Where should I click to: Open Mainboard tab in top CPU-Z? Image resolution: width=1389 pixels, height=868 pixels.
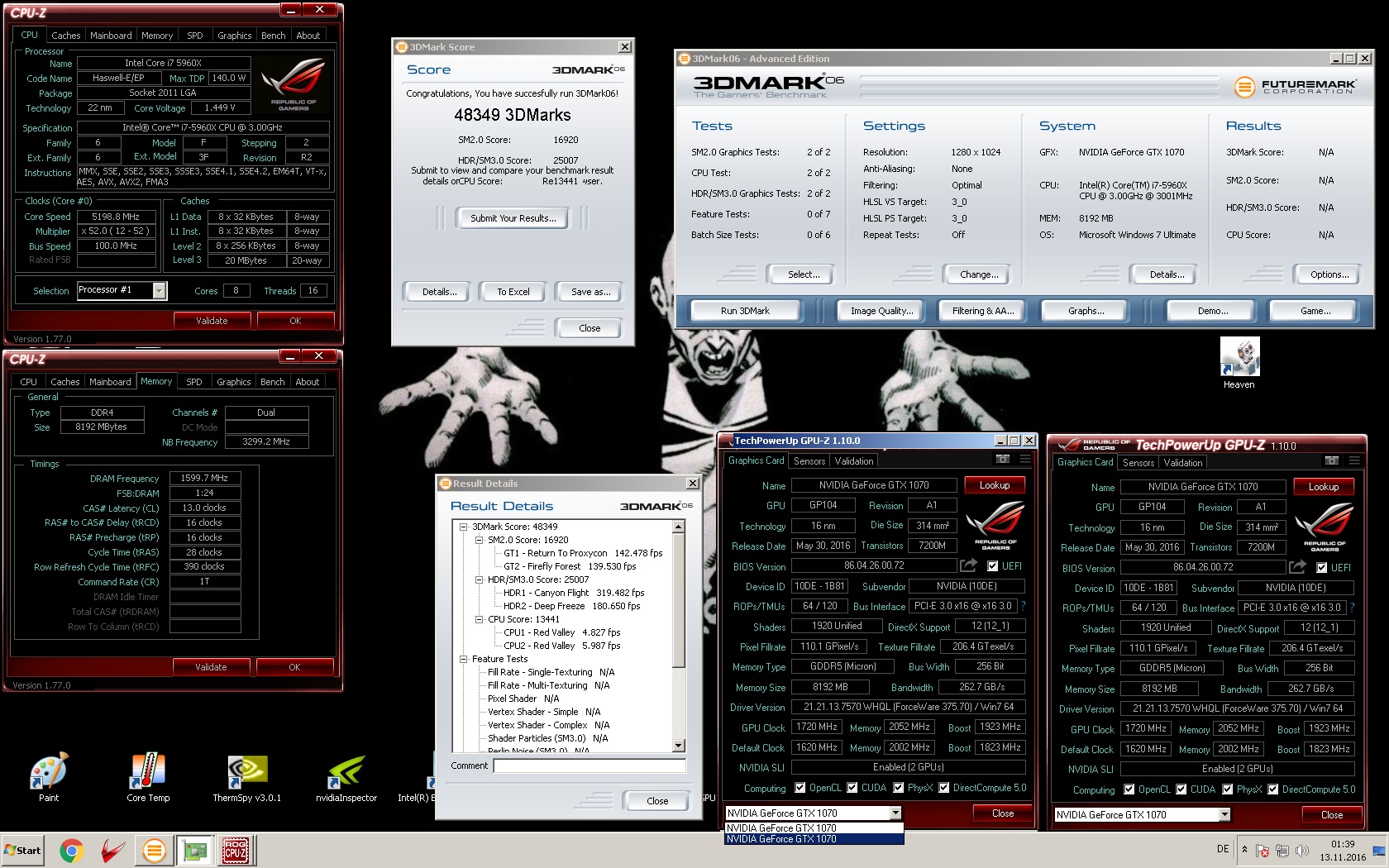point(111,36)
